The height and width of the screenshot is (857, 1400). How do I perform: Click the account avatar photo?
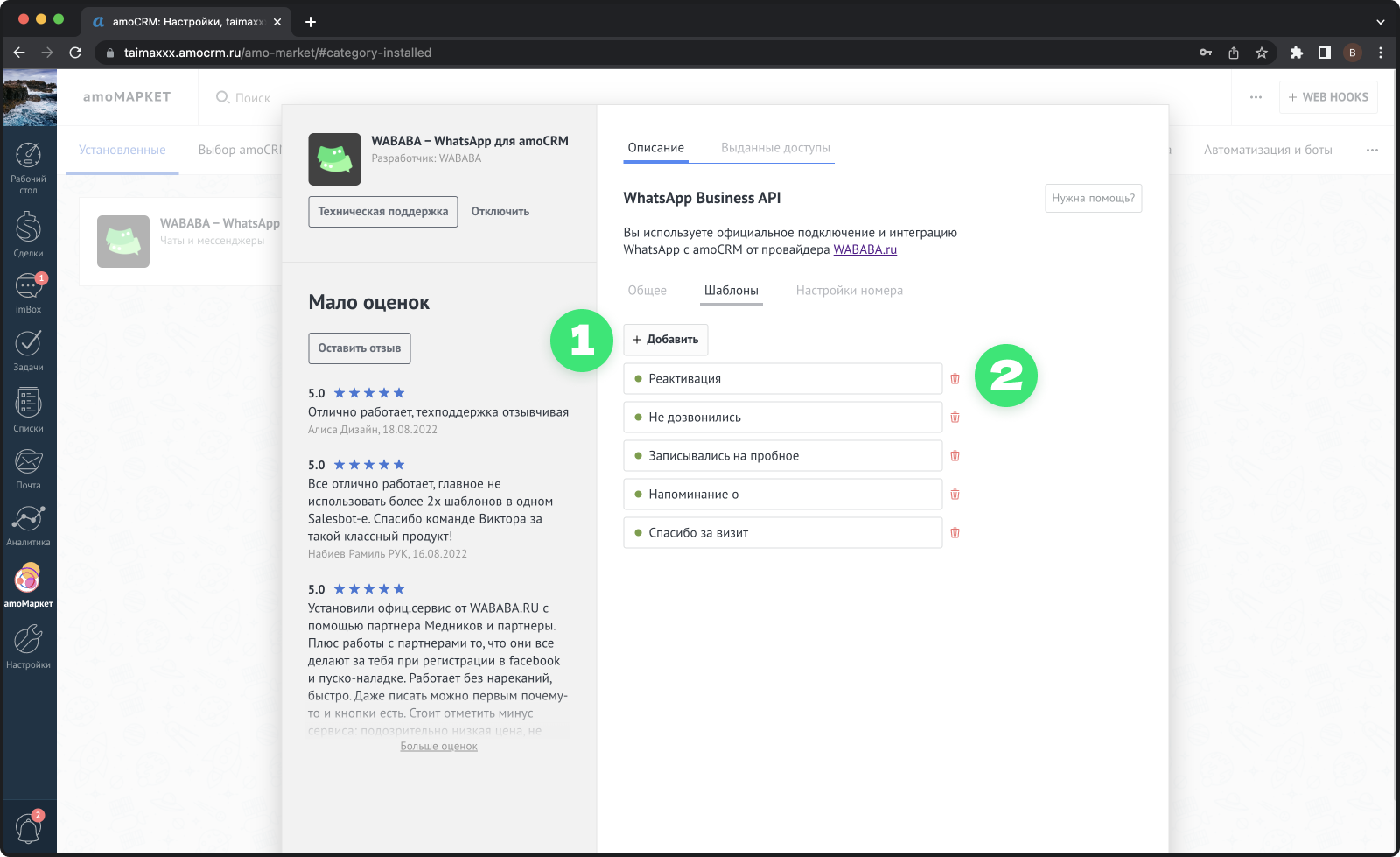pos(30,97)
